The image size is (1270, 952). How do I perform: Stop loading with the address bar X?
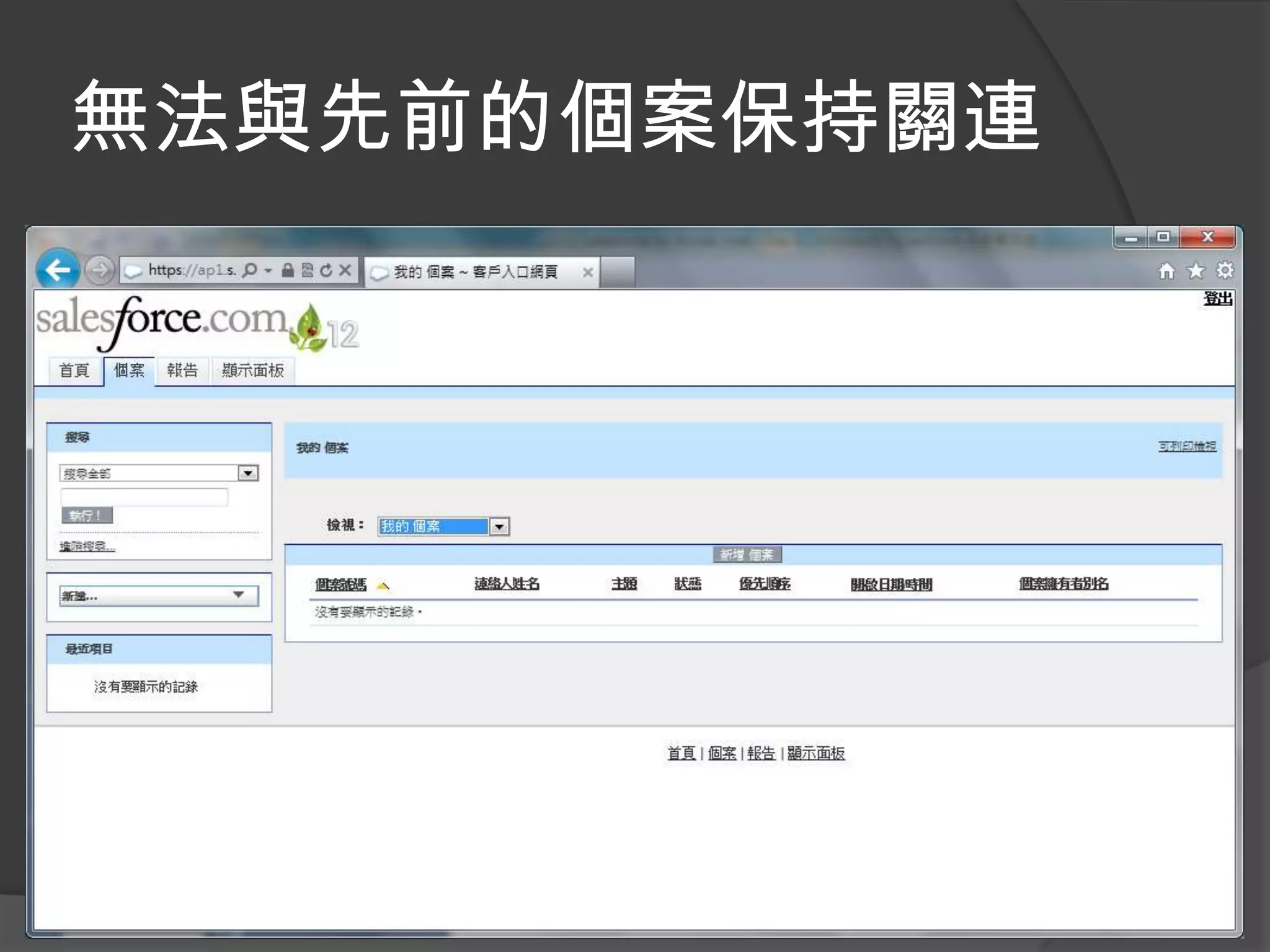click(x=345, y=270)
